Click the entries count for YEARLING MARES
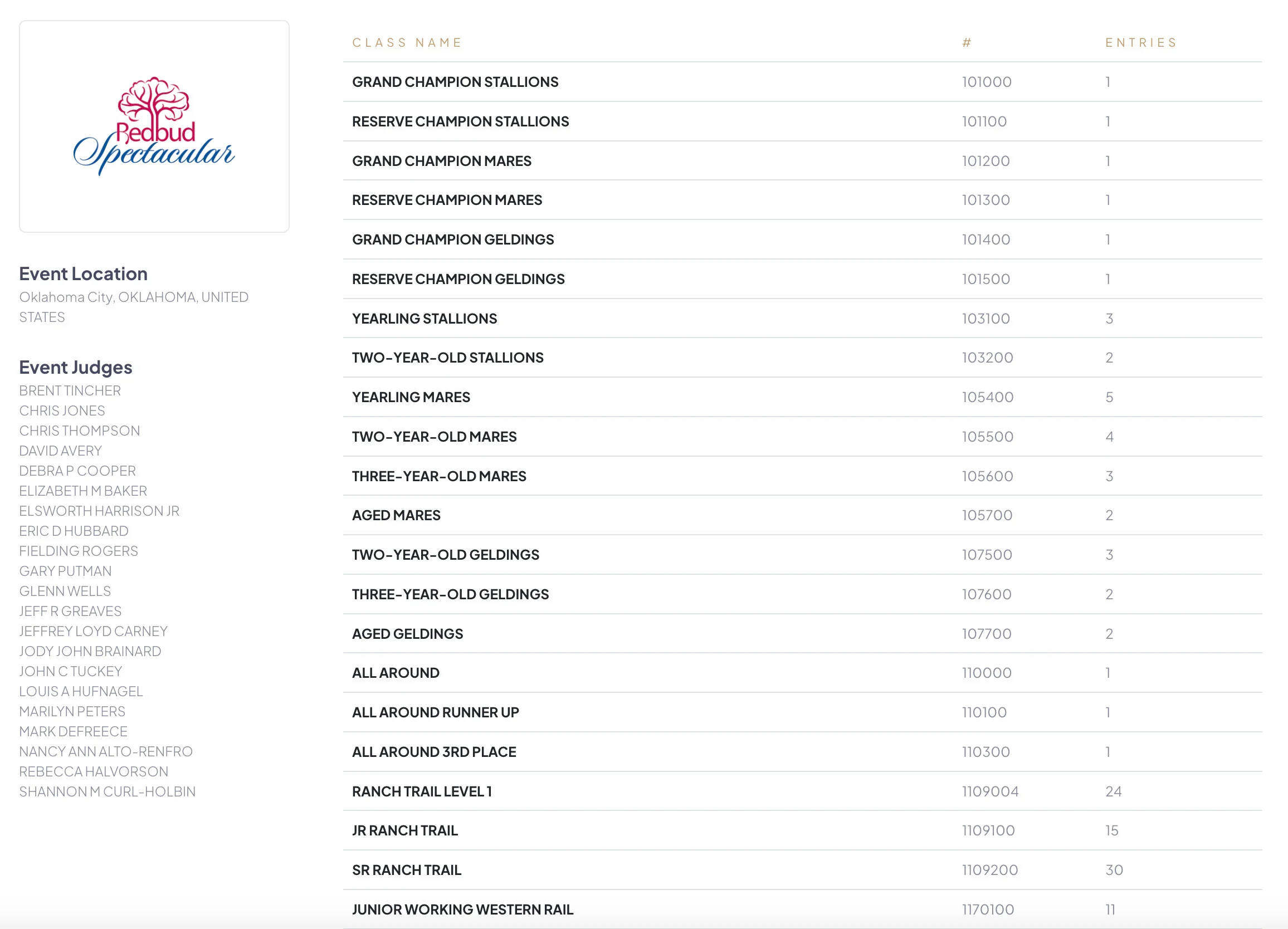 click(1108, 397)
